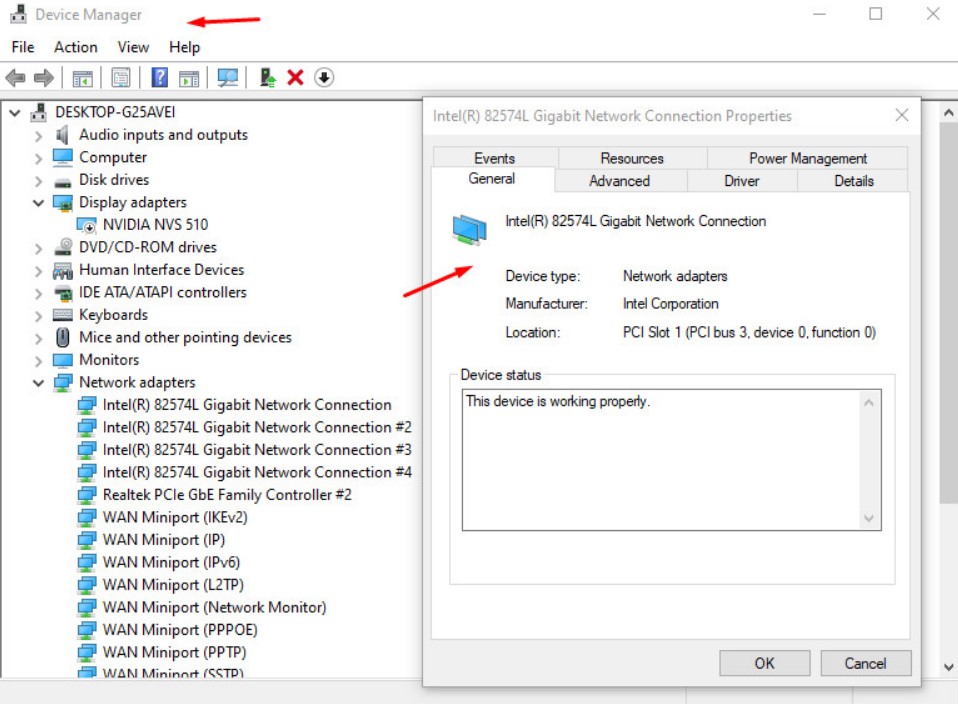
Task: Click OK in the Properties dialog
Action: [764, 663]
